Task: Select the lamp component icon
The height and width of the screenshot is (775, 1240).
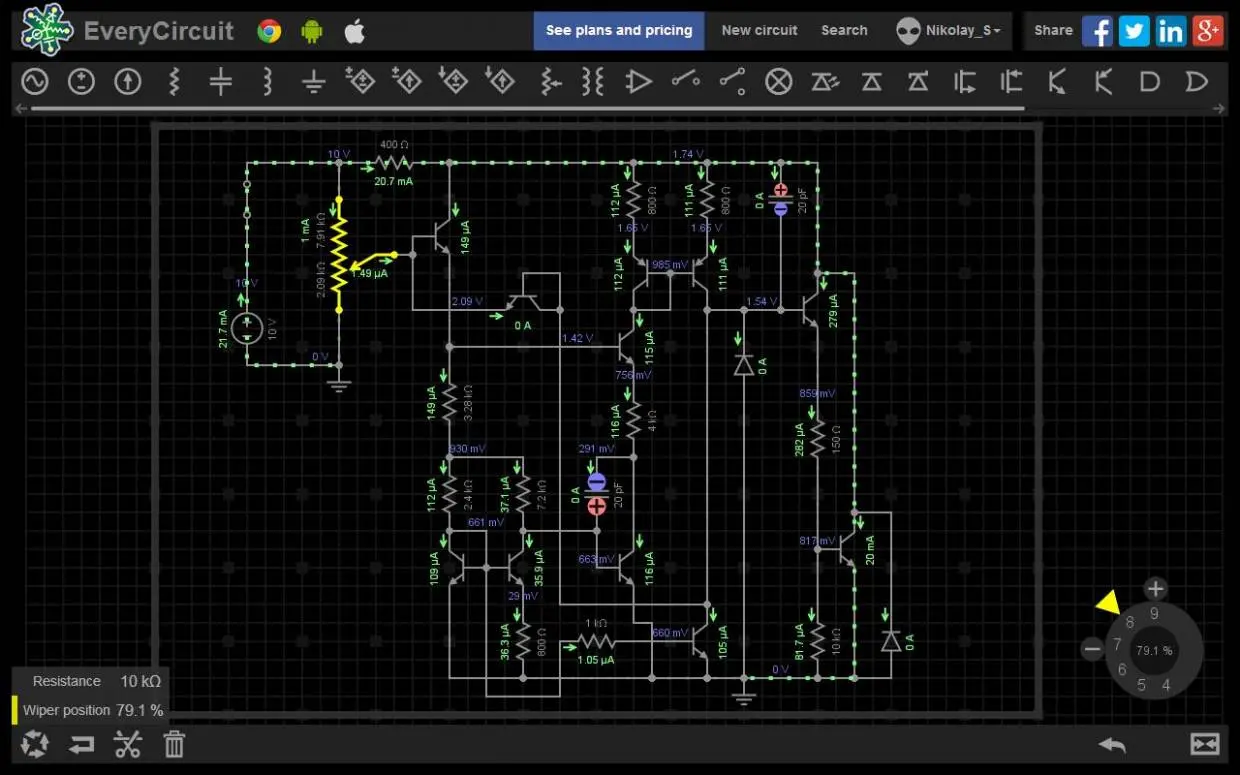Action: tap(779, 82)
